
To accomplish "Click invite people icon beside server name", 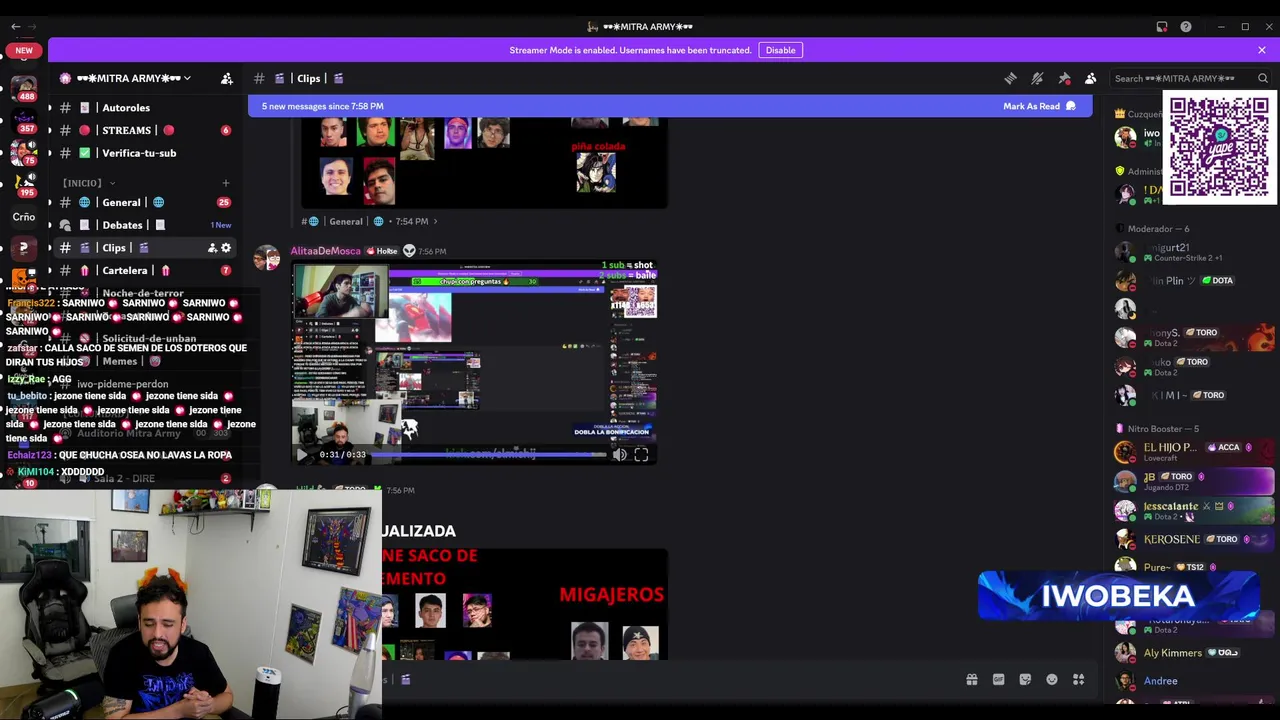I will tap(227, 78).
